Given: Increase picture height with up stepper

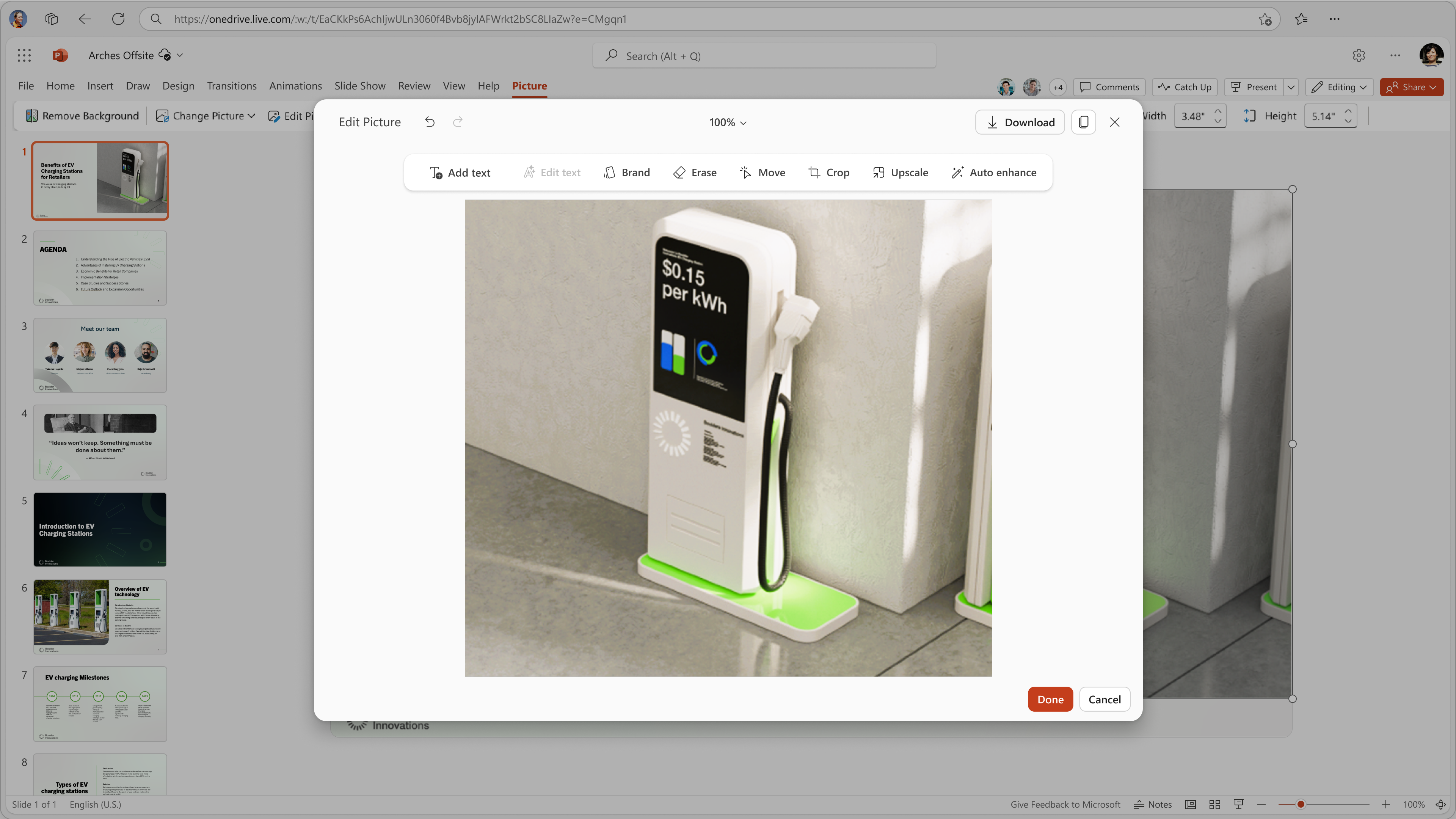Looking at the screenshot, I should point(1349,111).
